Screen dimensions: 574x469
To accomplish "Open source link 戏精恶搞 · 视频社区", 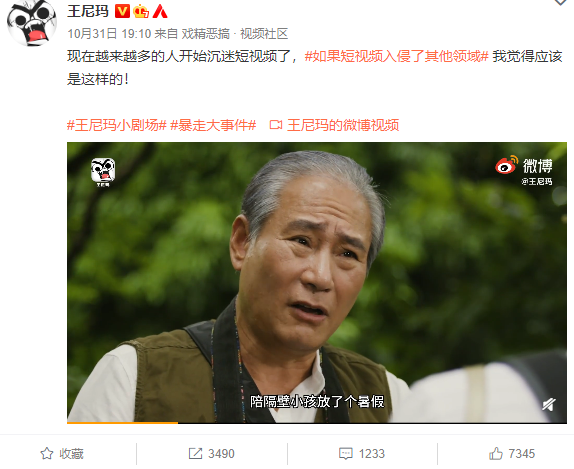I will 235,34.
